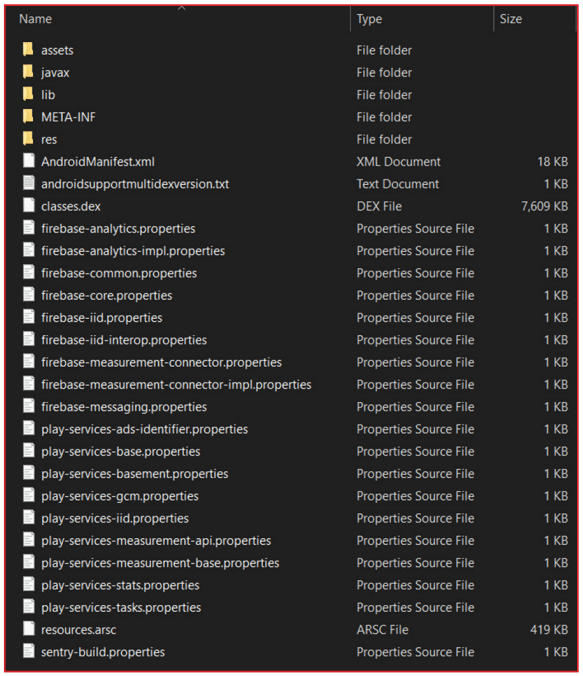Select the classes.dex file icon

(28, 205)
